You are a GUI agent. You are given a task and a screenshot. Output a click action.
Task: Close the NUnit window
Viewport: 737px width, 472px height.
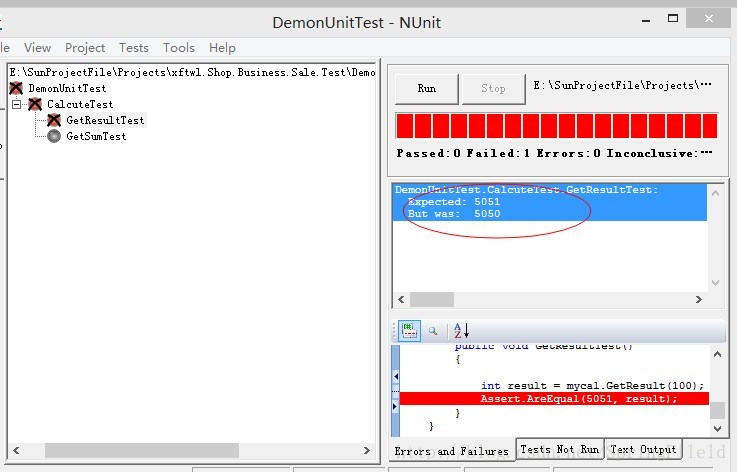[709, 19]
